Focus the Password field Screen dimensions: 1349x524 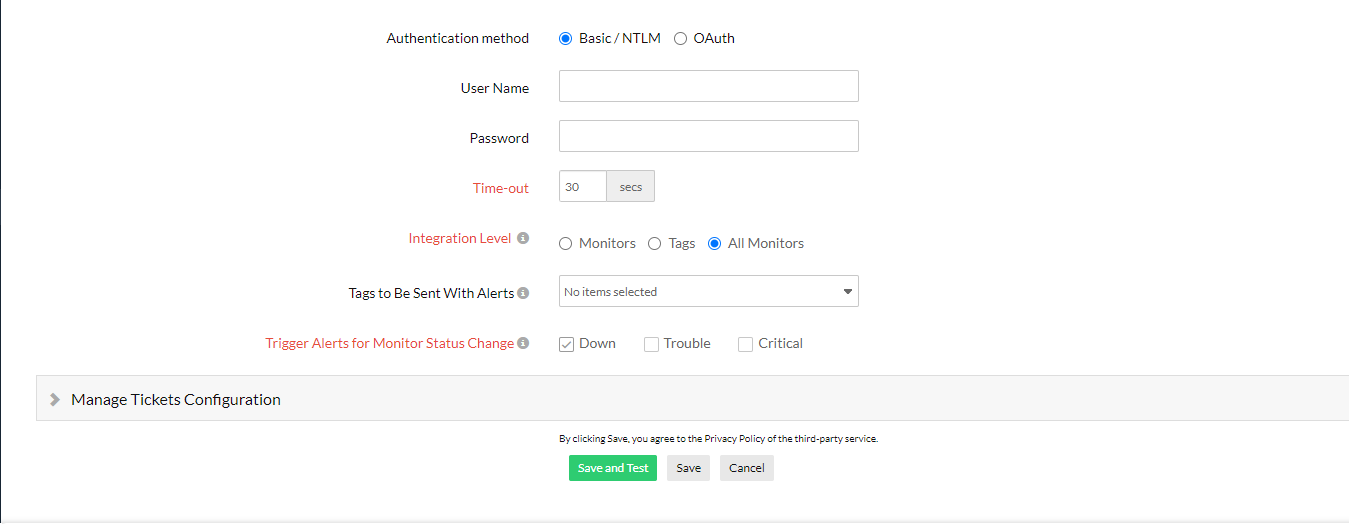click(x=708, y=137)
